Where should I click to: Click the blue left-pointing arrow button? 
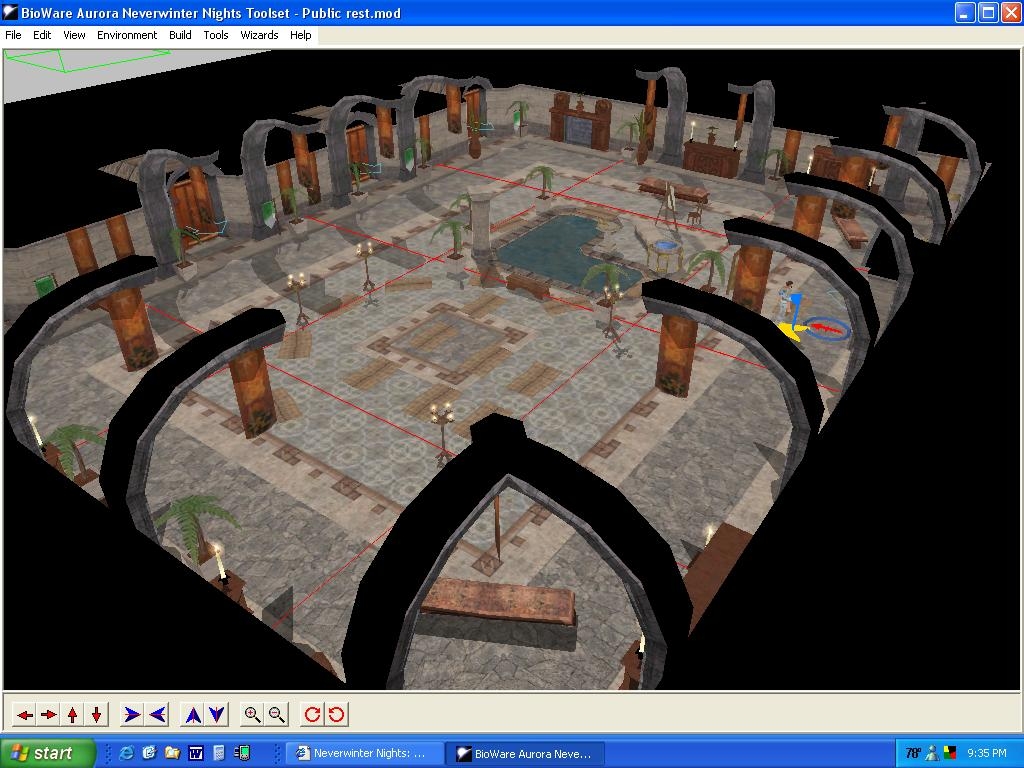click(157, 714)
